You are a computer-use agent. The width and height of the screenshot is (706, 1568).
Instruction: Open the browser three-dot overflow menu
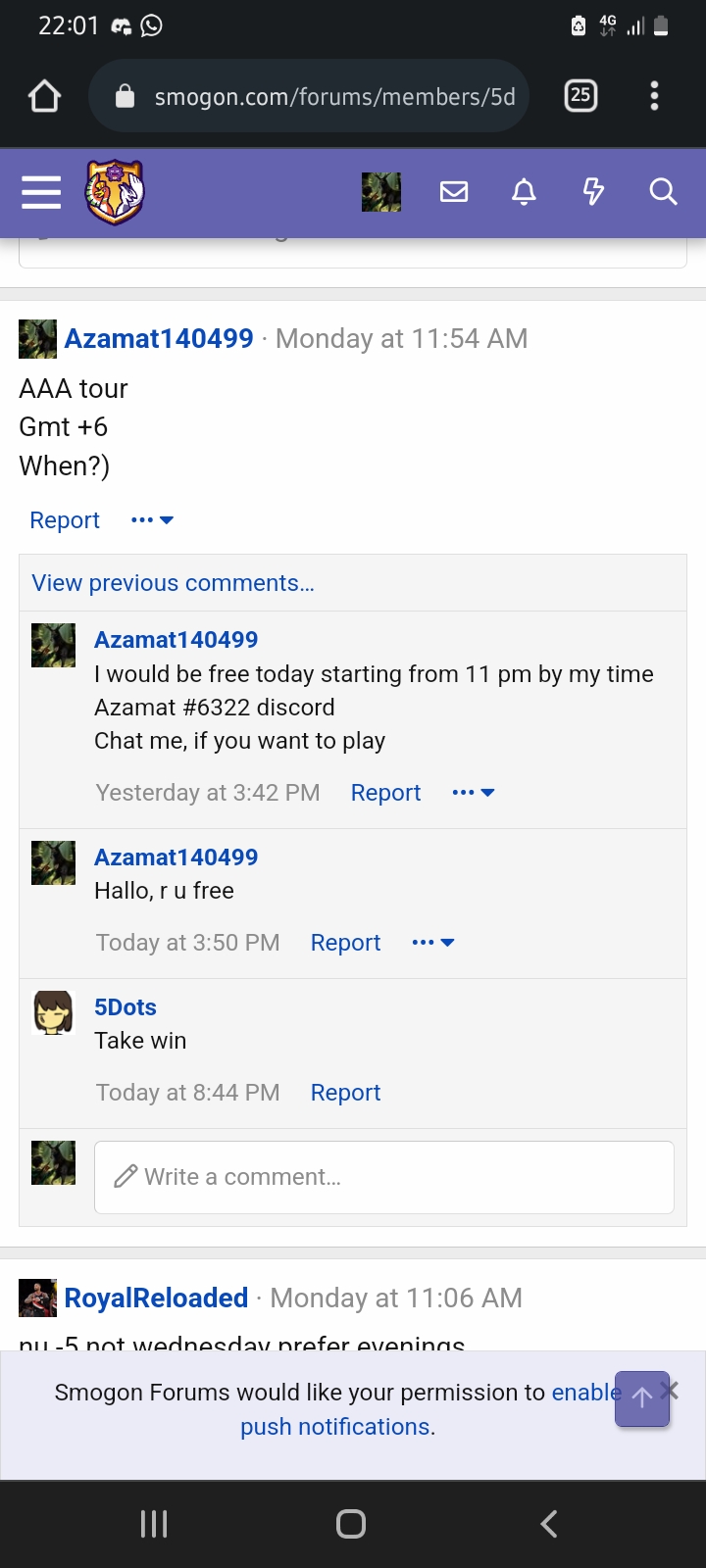[654, 96]
